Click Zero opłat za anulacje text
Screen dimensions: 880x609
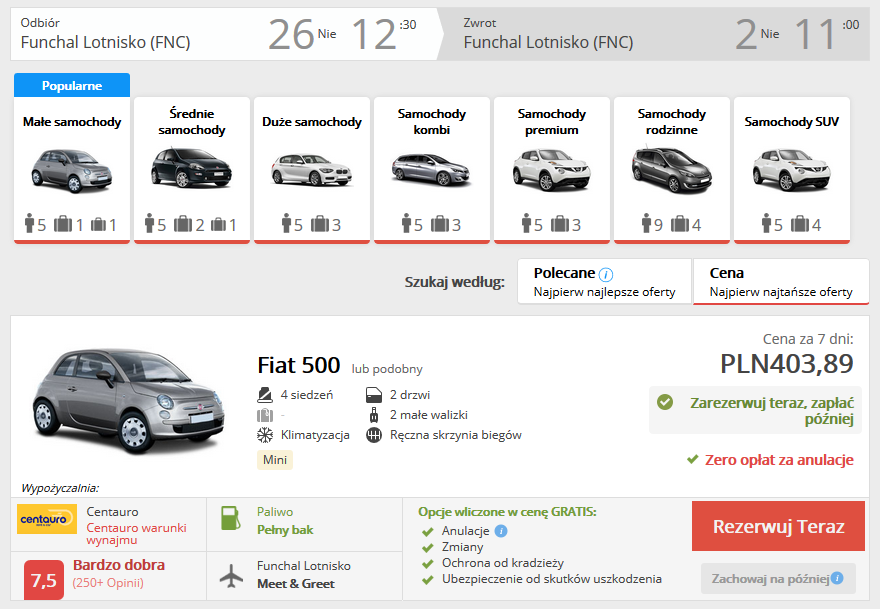(779, 460)
